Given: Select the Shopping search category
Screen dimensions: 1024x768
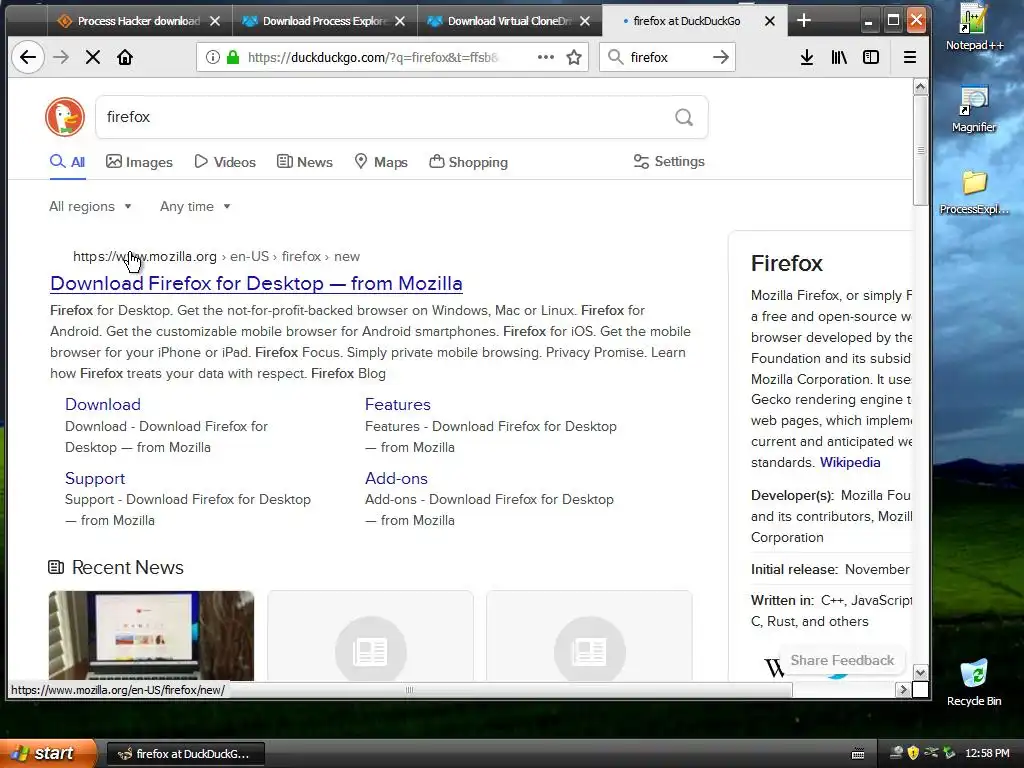Looking at the screenshot, I should click(469, 162).
